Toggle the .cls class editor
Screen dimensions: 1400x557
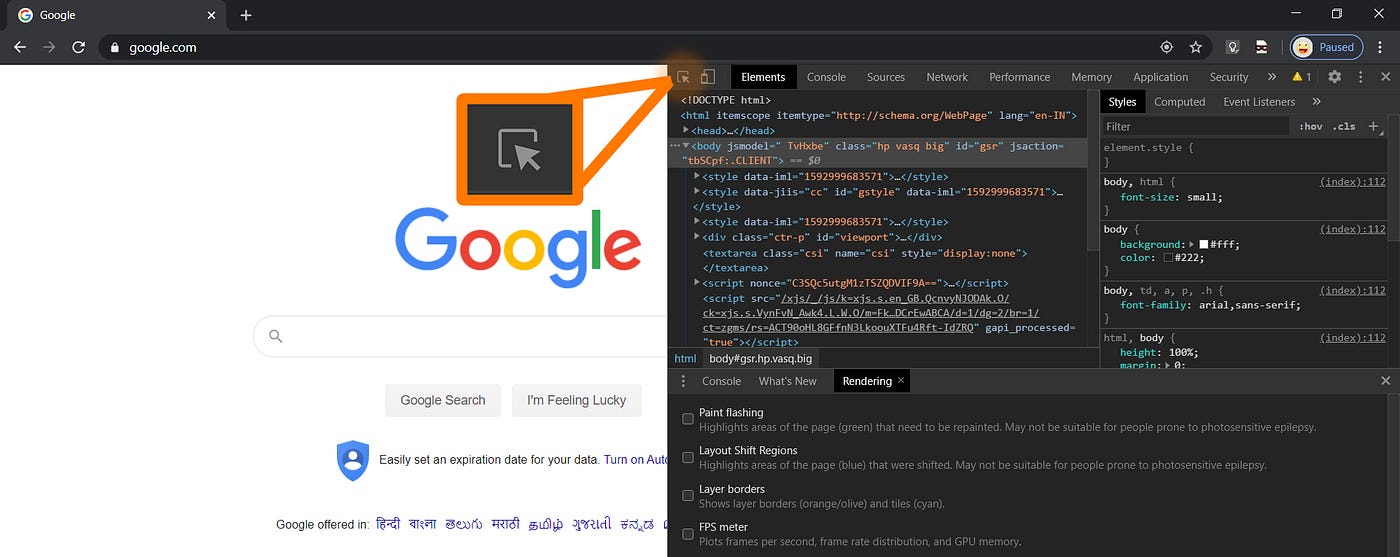pyautogui.click(x=1344, y=126)
